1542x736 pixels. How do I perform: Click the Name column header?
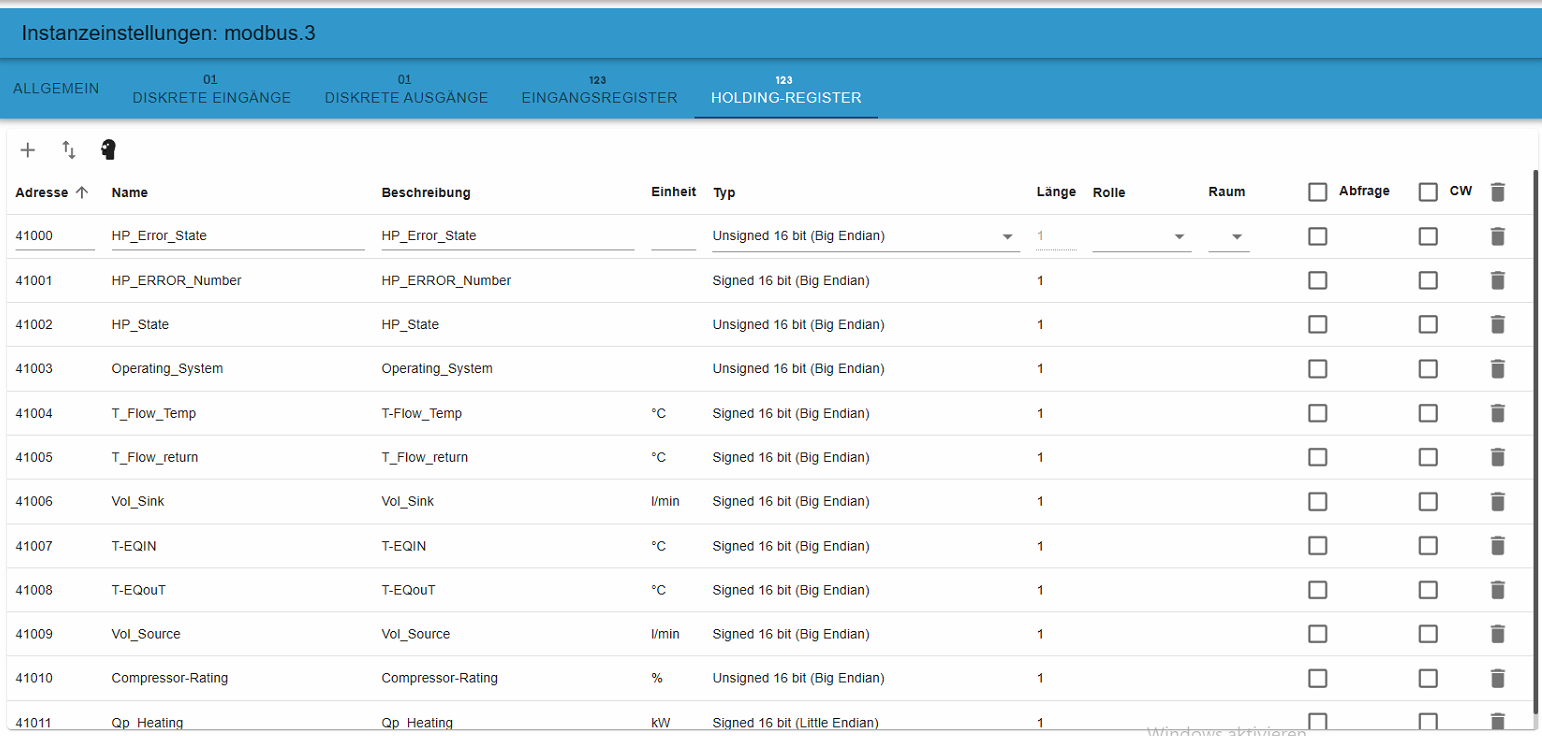(130, 192)
